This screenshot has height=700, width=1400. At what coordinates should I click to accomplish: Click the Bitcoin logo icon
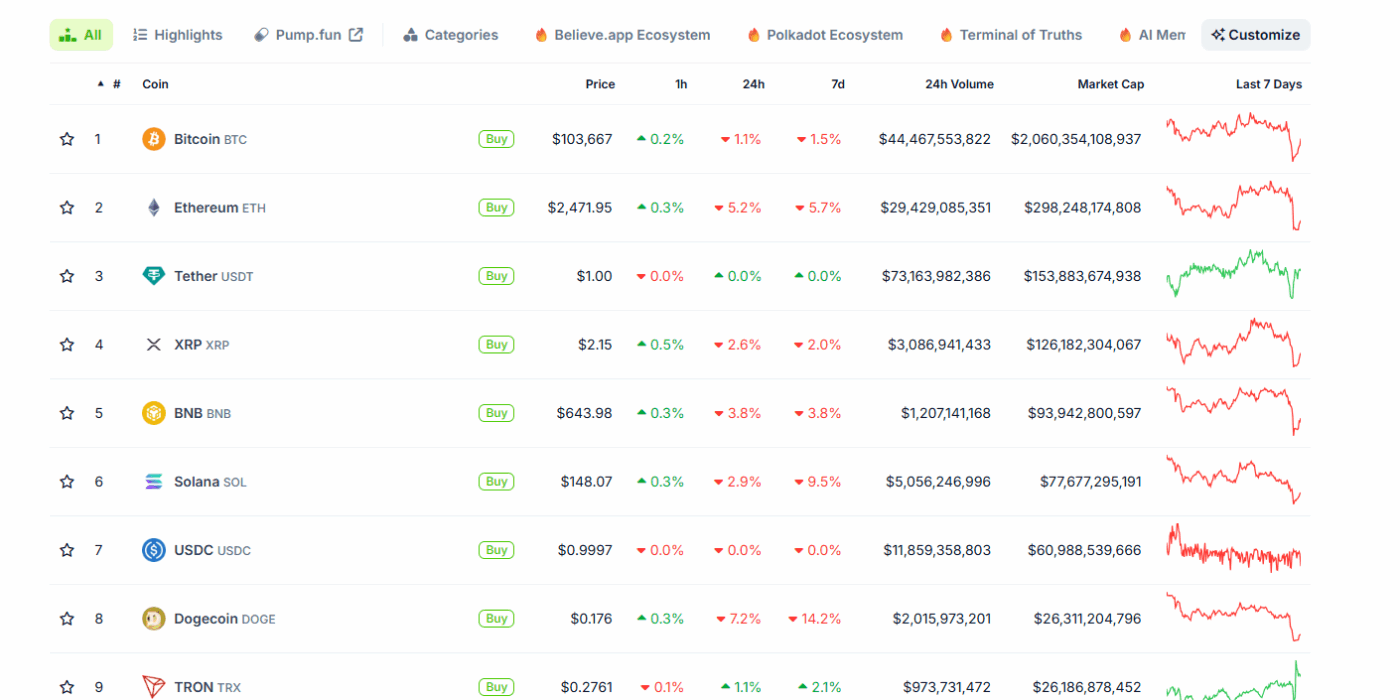(x=153, y=139)
